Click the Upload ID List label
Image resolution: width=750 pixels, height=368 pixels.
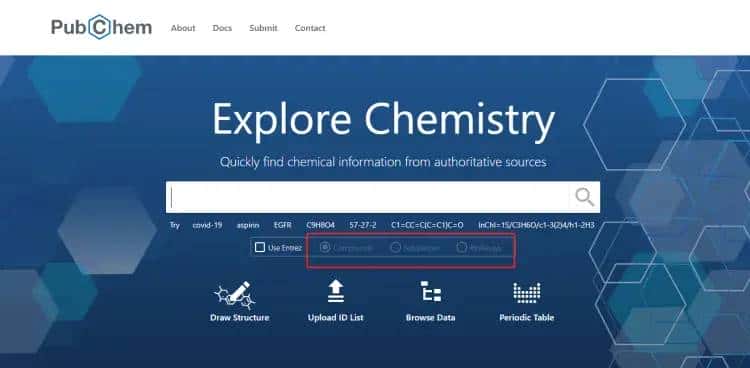click(x=336, y=317)
